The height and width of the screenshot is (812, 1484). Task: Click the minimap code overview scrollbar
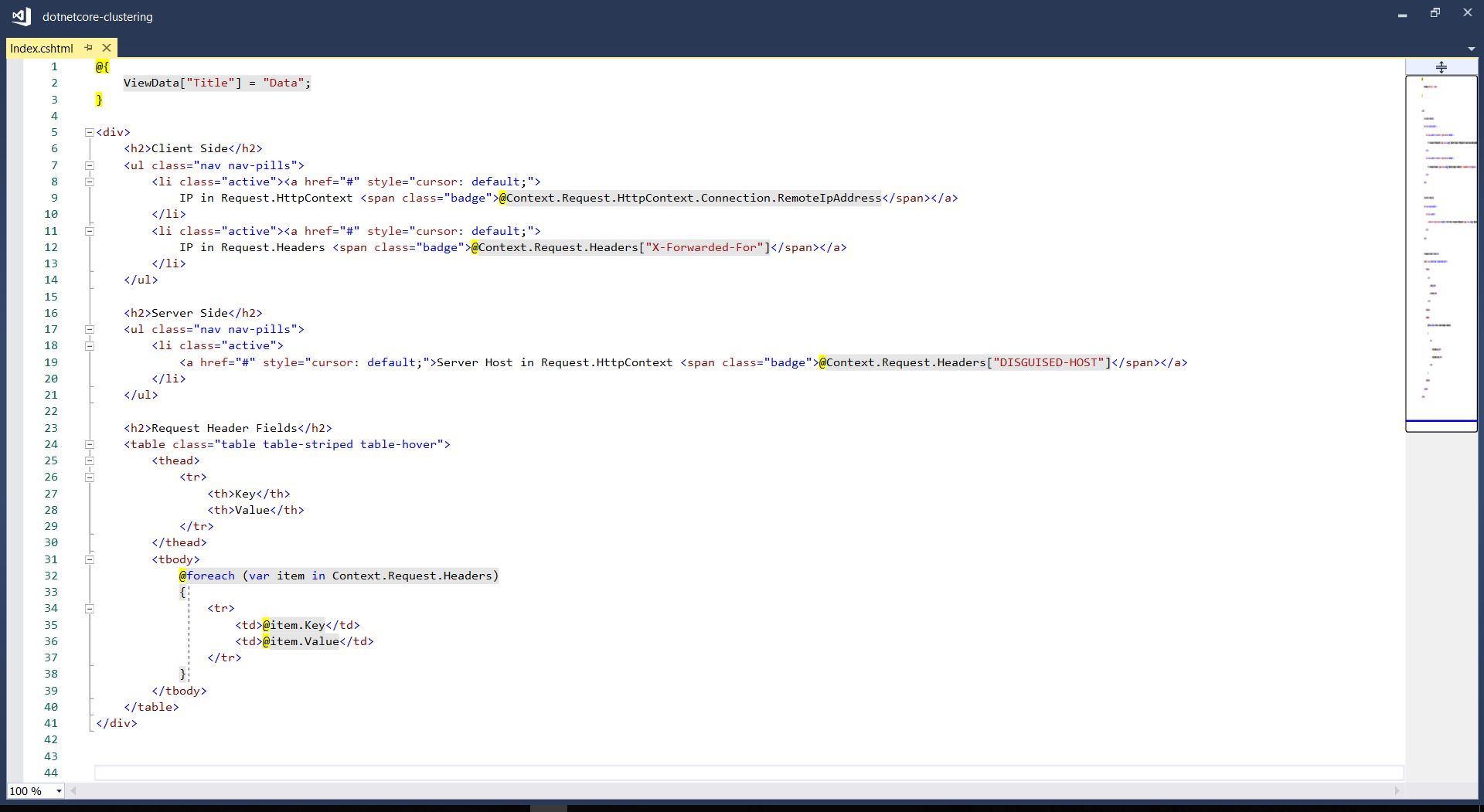(1441, 247)
